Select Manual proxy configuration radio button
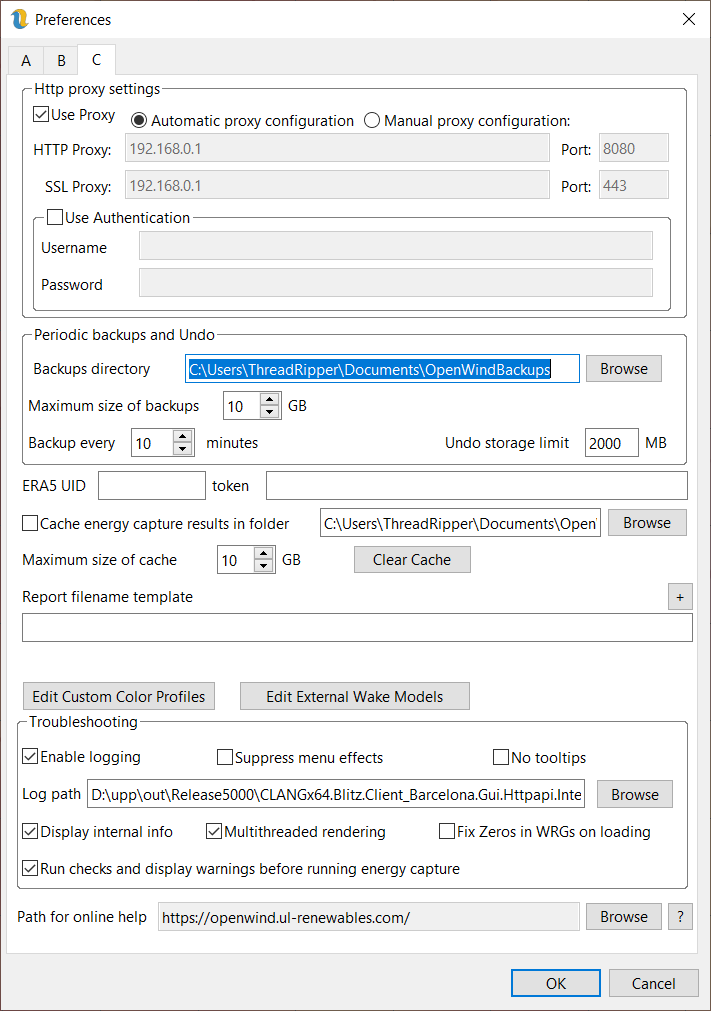Viewport: 711px width, 1011px height. (372, 121)
